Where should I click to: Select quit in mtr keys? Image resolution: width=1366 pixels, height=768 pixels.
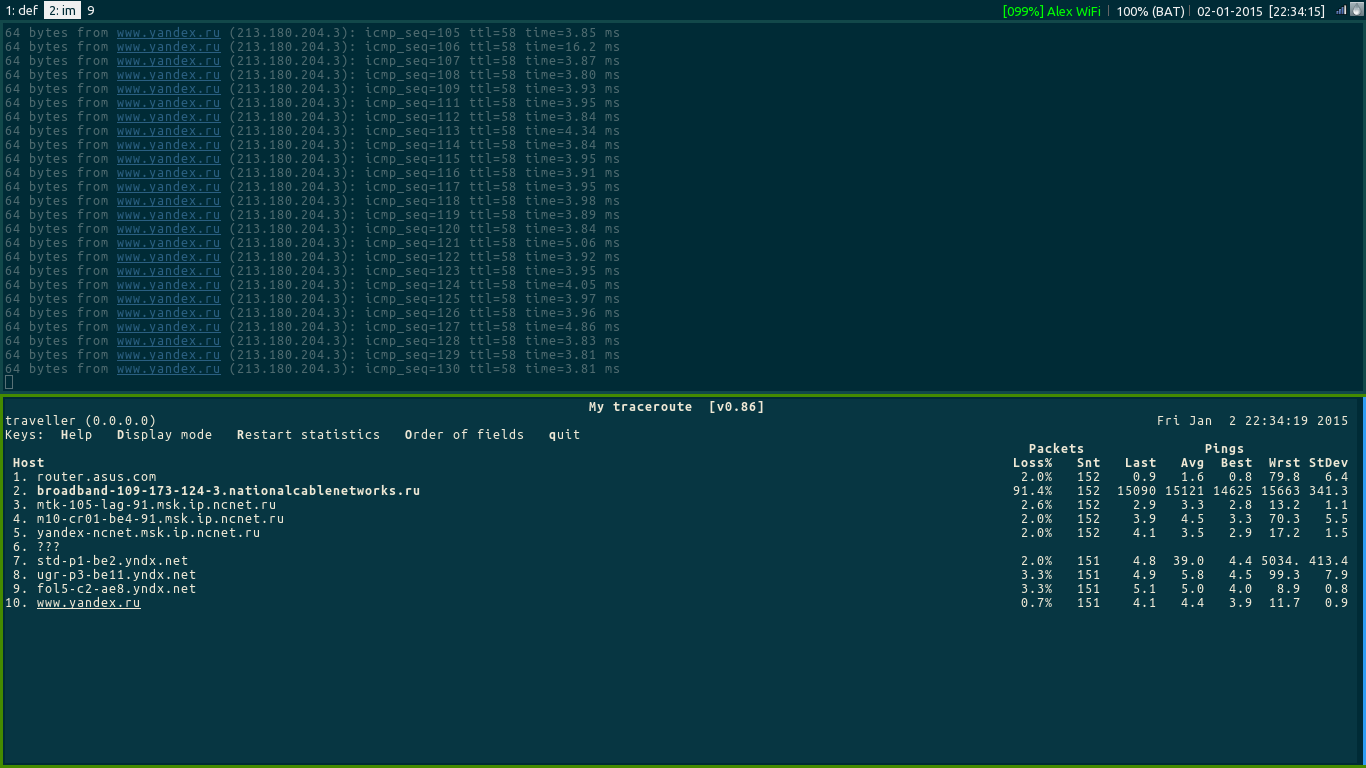(564, 435)
